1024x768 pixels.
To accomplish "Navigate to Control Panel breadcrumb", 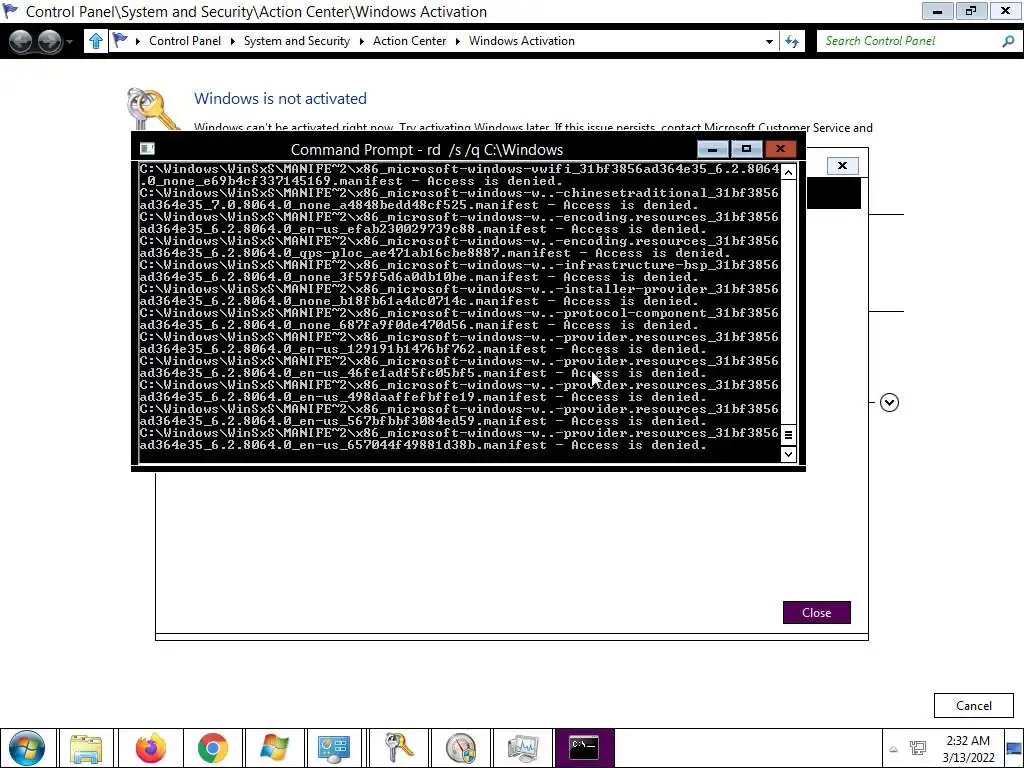I will click(185, 40).
